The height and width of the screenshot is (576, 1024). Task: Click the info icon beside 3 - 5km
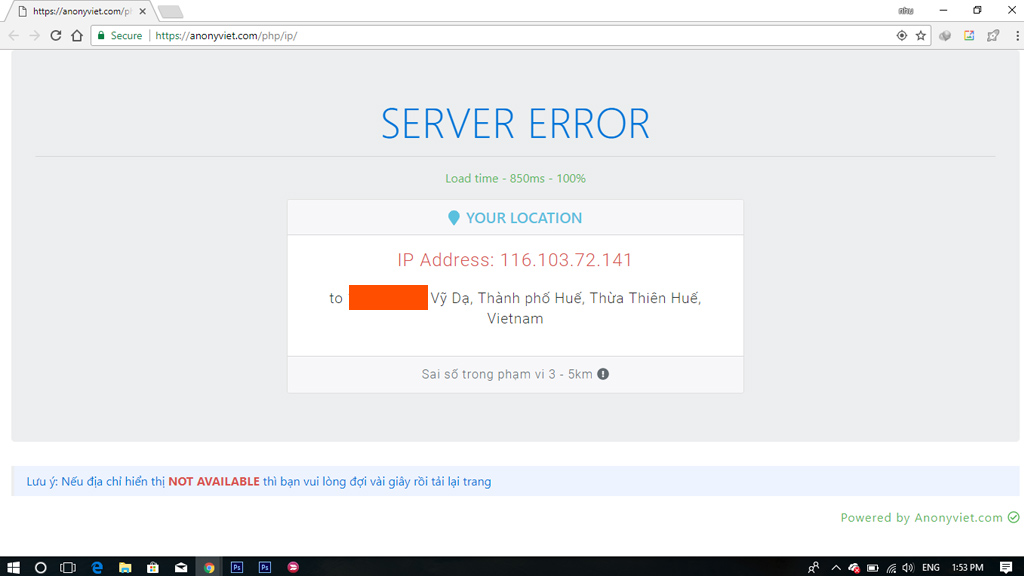point(603,374)
